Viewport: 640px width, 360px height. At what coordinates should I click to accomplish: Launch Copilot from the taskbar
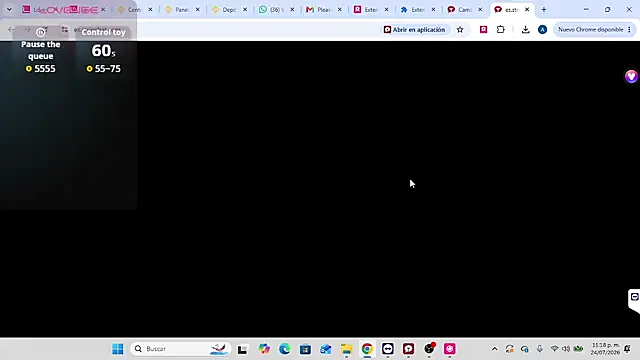pos(264,349)
